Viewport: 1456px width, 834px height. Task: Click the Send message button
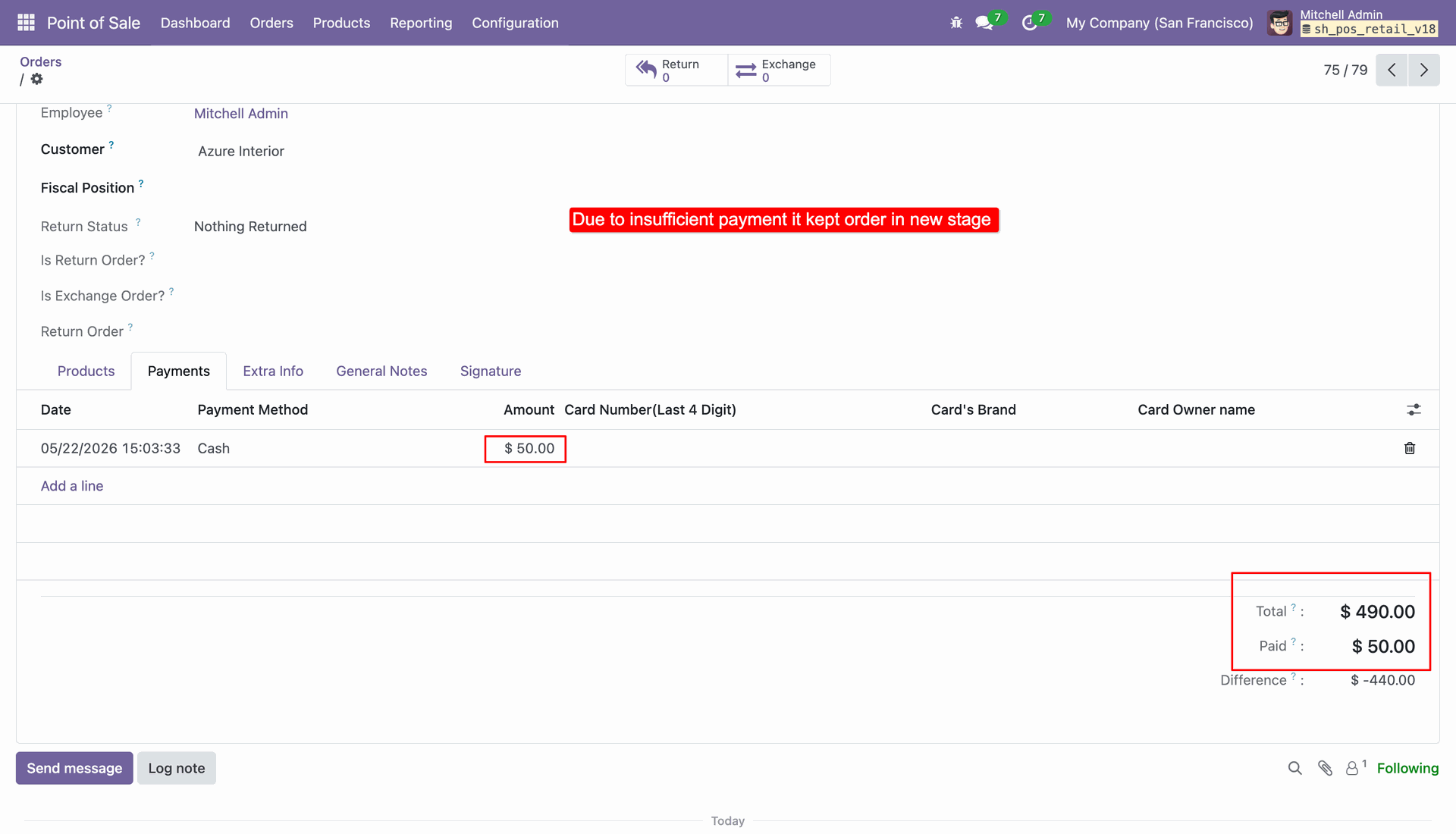pos(74,768)
